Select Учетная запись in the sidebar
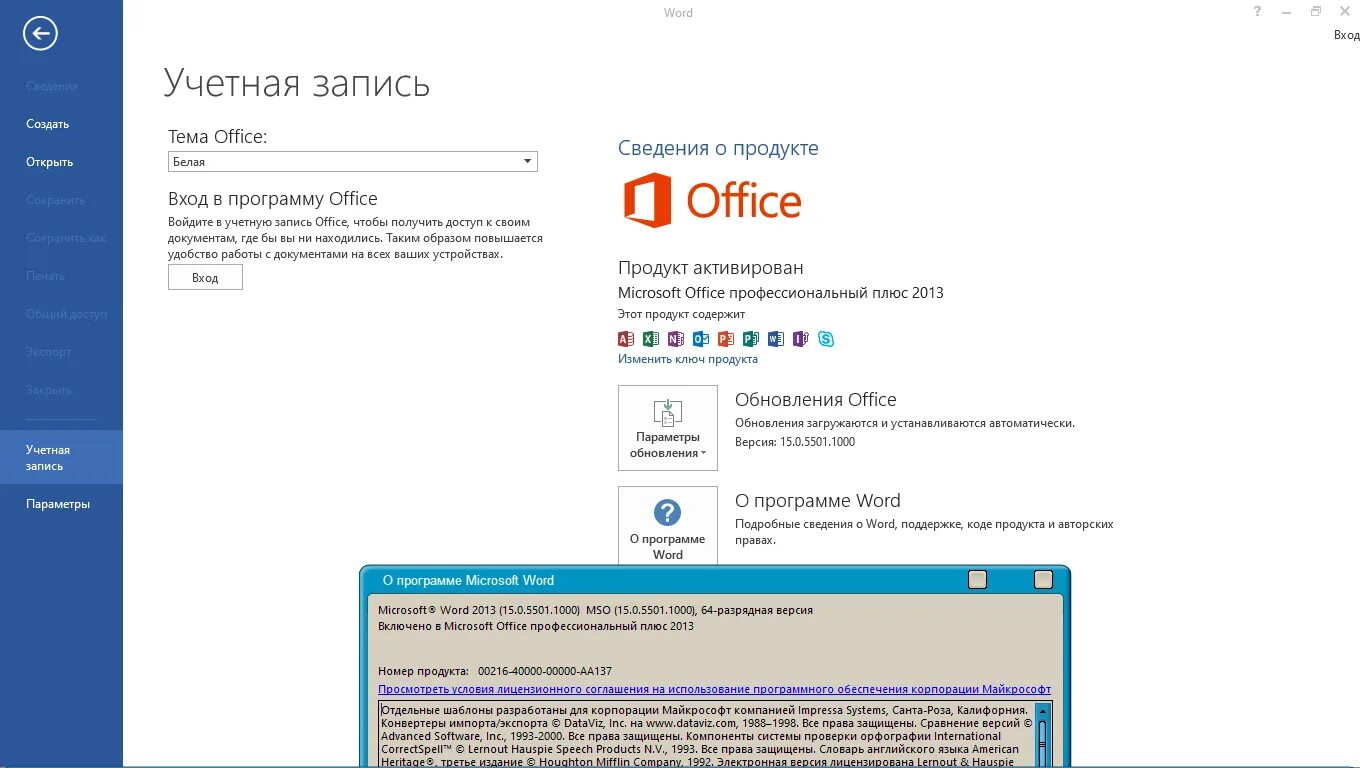This screenshot has height=768, width=1360. [61, 458]
